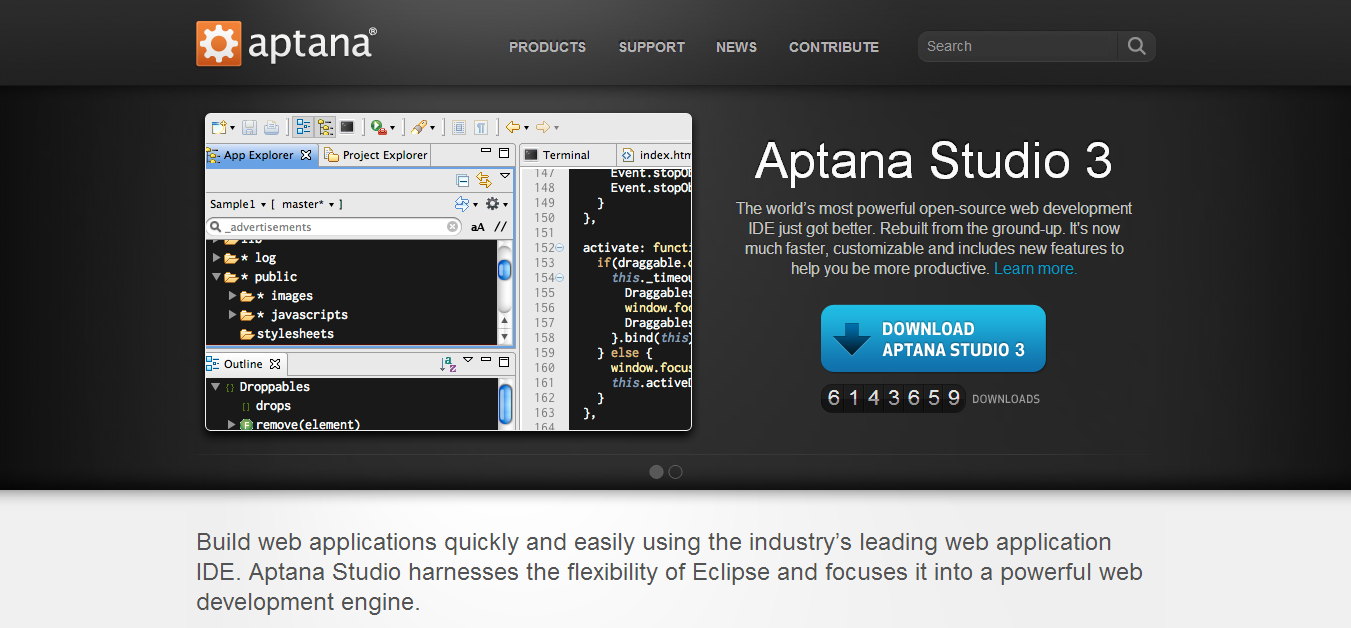Open the PRODUCTS menu

(547, 47)
